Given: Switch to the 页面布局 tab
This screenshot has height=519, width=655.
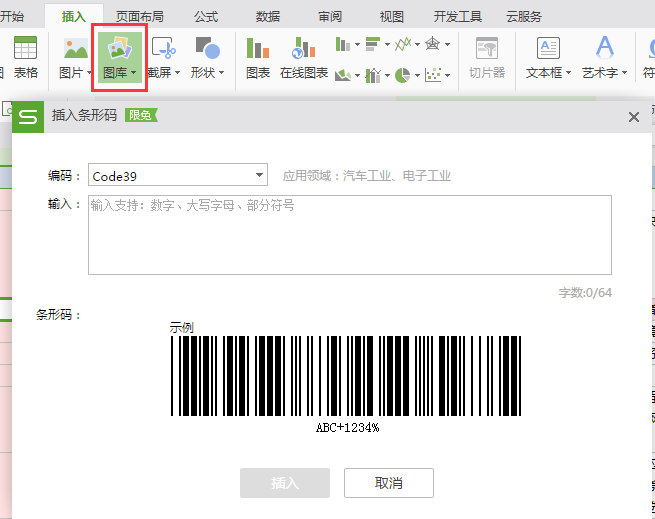Looking at the screenshot, I should 139,16.
